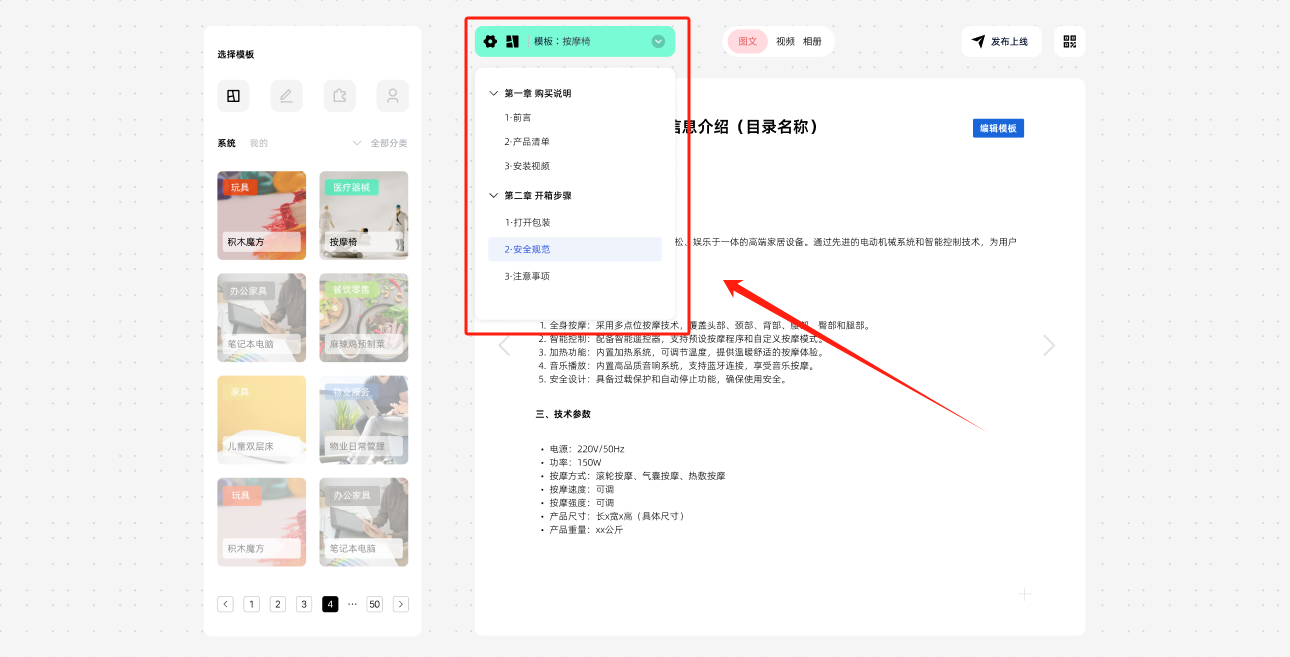Switch to the 视频 tab
This screenshot has width=1290, height=657.
click(785, 42)
